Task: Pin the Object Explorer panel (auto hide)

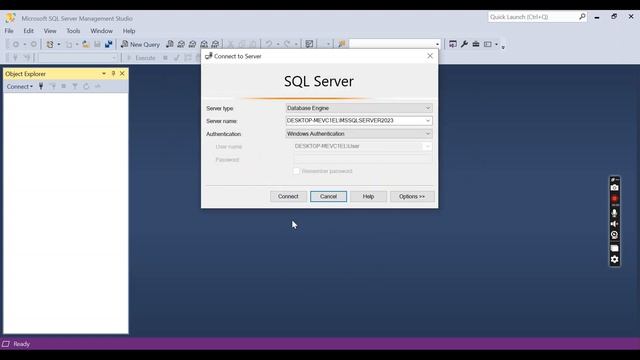Action: [x=113, y=73]
